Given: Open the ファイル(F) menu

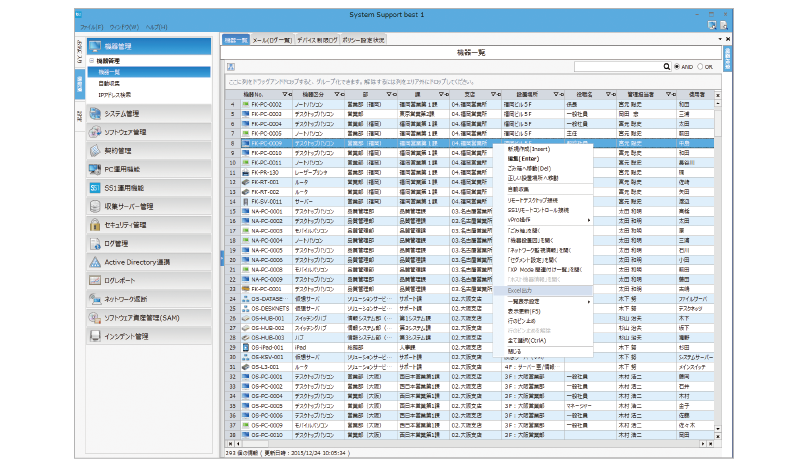Looking at the screenshot, I should click(91, 27).
